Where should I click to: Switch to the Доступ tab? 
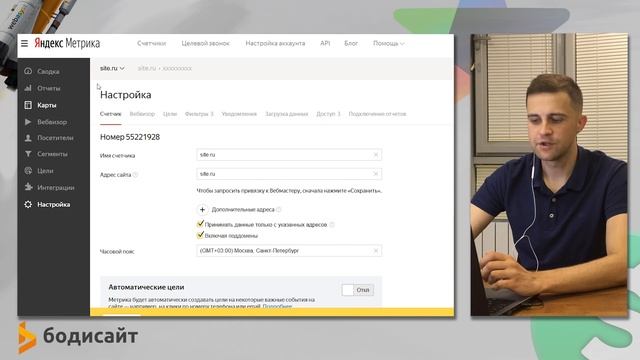tap(328, 114)
